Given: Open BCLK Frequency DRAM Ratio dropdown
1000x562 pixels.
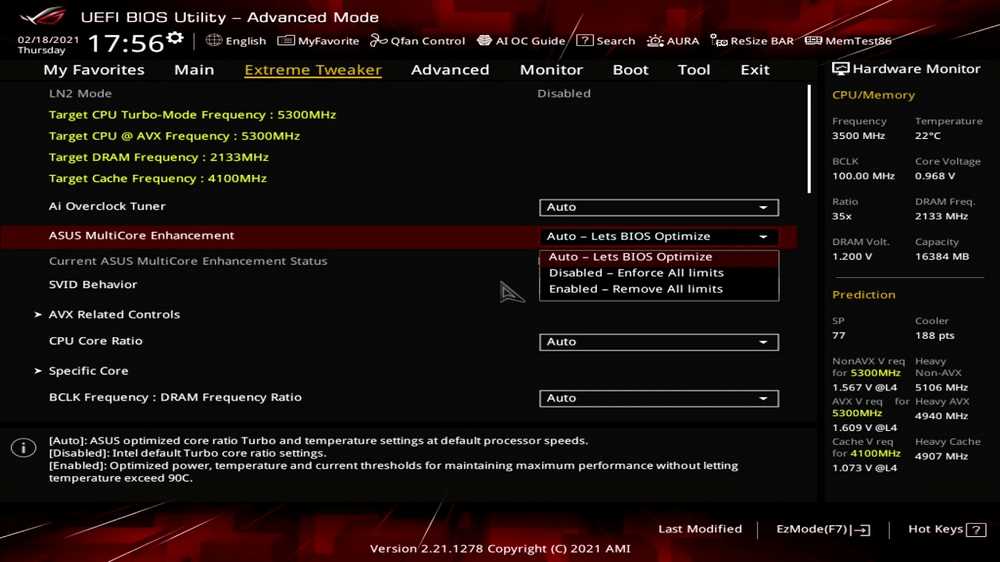Looking at the screenshot, I should pos(659,398).
